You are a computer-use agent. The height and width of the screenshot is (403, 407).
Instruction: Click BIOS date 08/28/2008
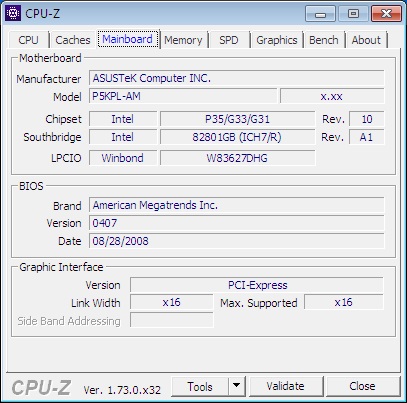(x=237, y=241)
